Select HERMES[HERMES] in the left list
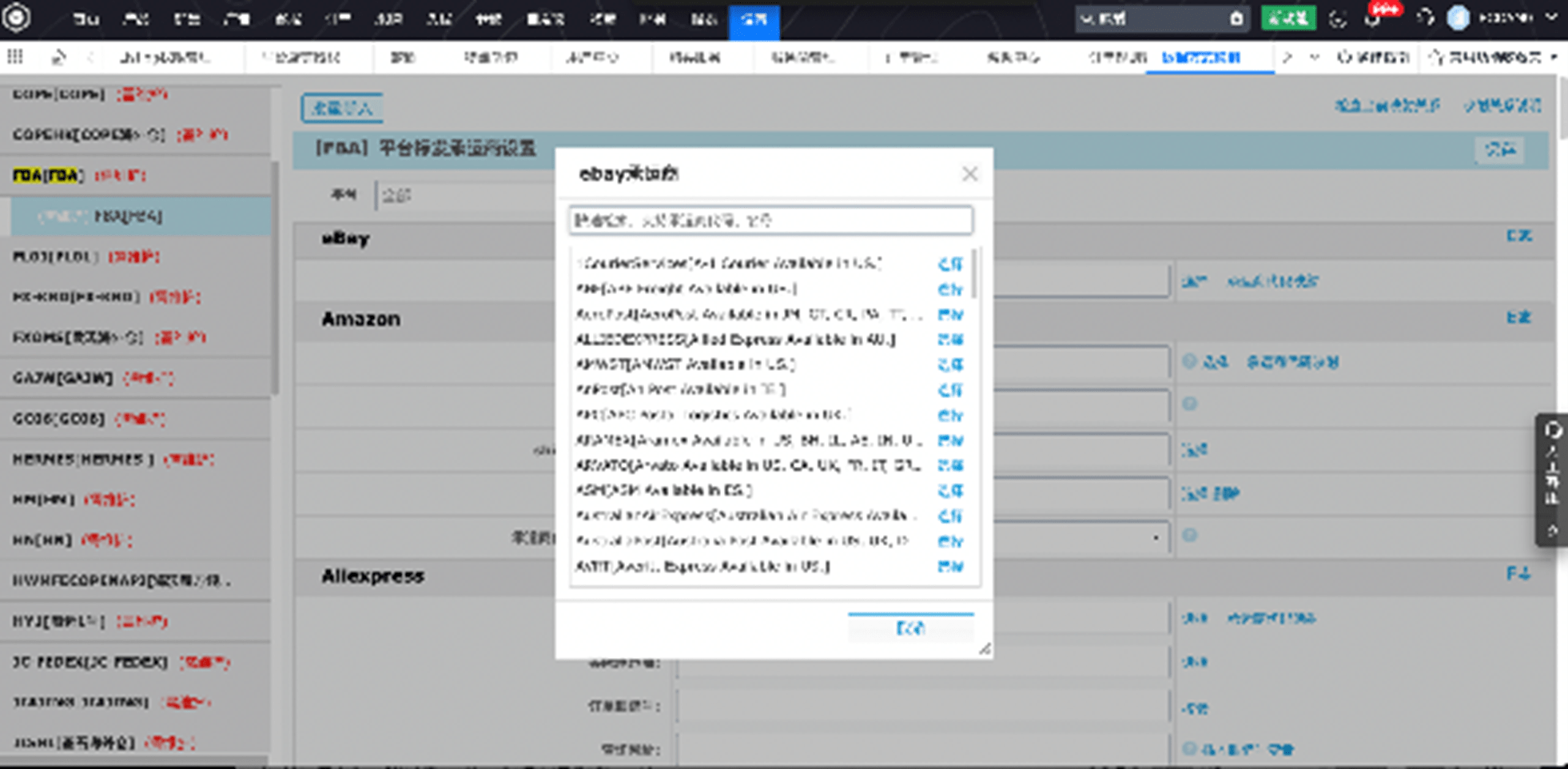The height and width of the screenshot is (769, 1568). click(83, 460)
